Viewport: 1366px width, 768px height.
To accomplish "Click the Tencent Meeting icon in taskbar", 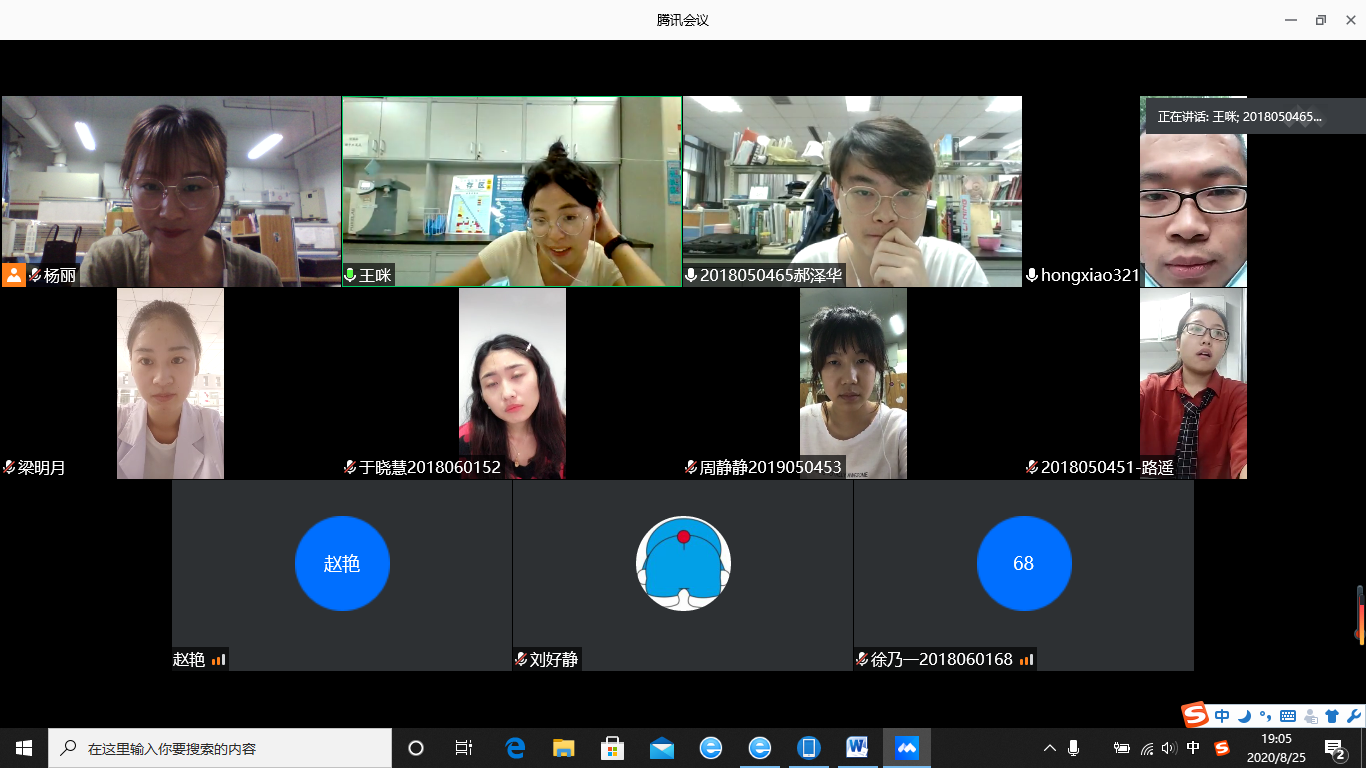I will tap(907, 748).
